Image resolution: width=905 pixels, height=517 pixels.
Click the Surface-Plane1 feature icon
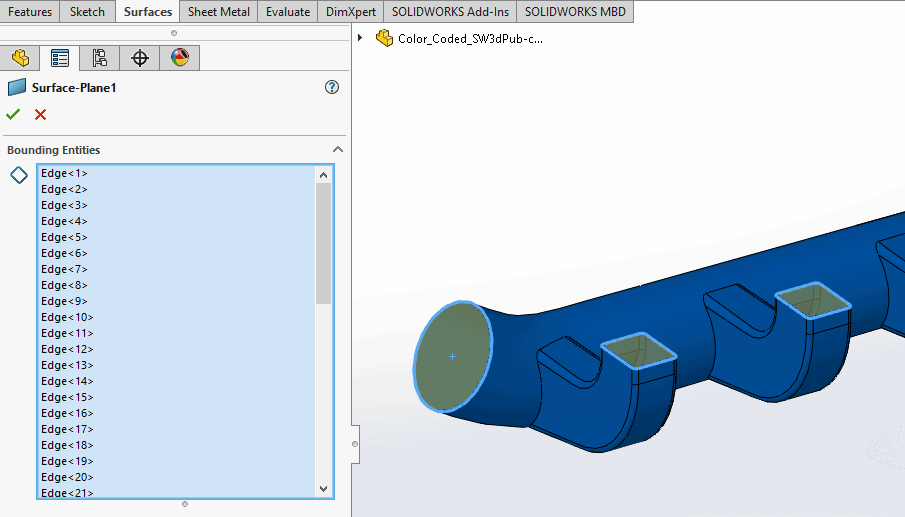(x=17, y=88)
